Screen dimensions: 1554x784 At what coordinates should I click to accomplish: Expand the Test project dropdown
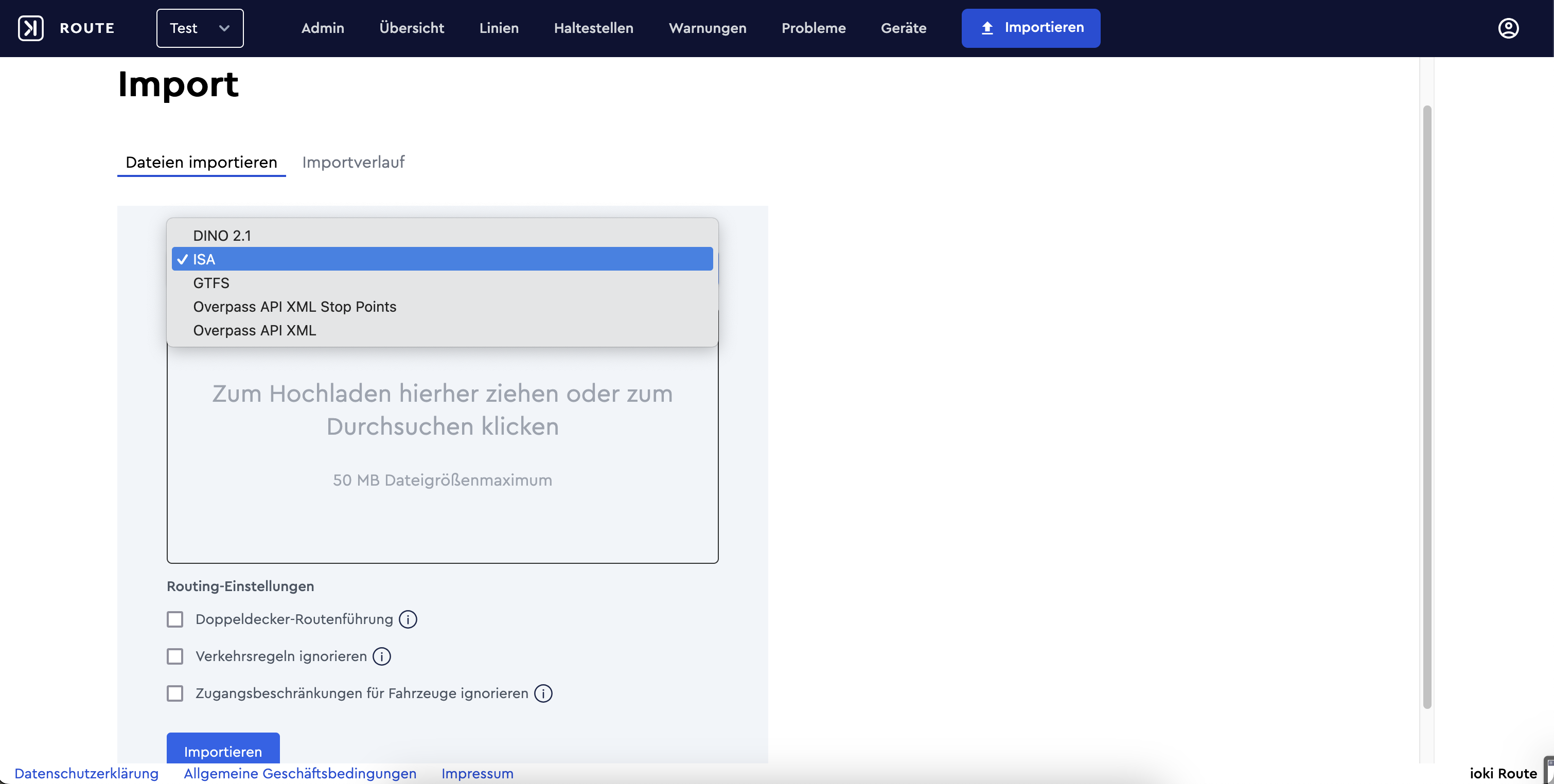pos(200,28)
